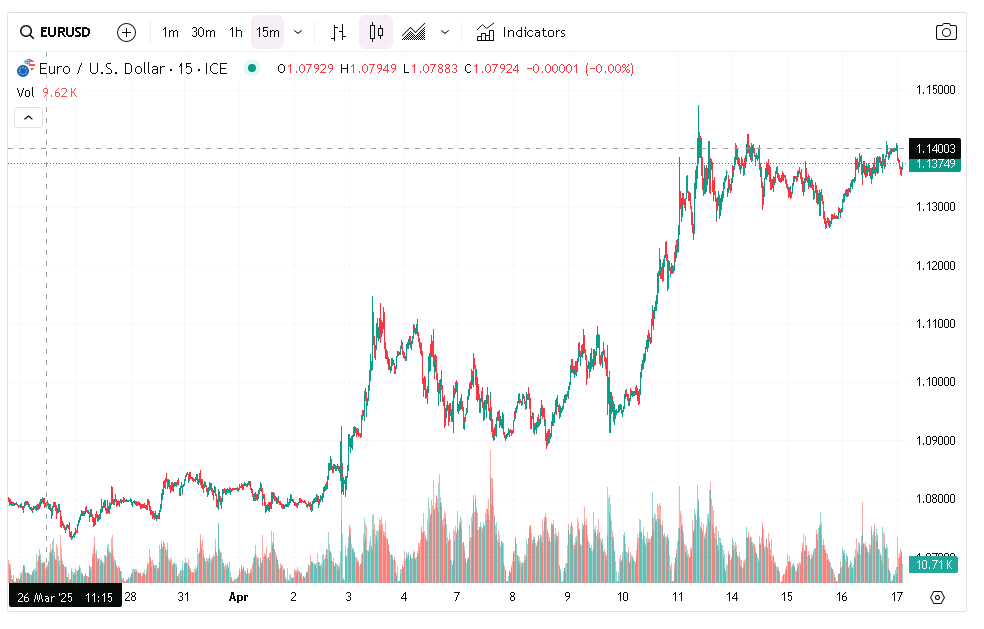Select the area chart style icon
984x629 pixels.
pyautogui.click(x=414, y=32)
